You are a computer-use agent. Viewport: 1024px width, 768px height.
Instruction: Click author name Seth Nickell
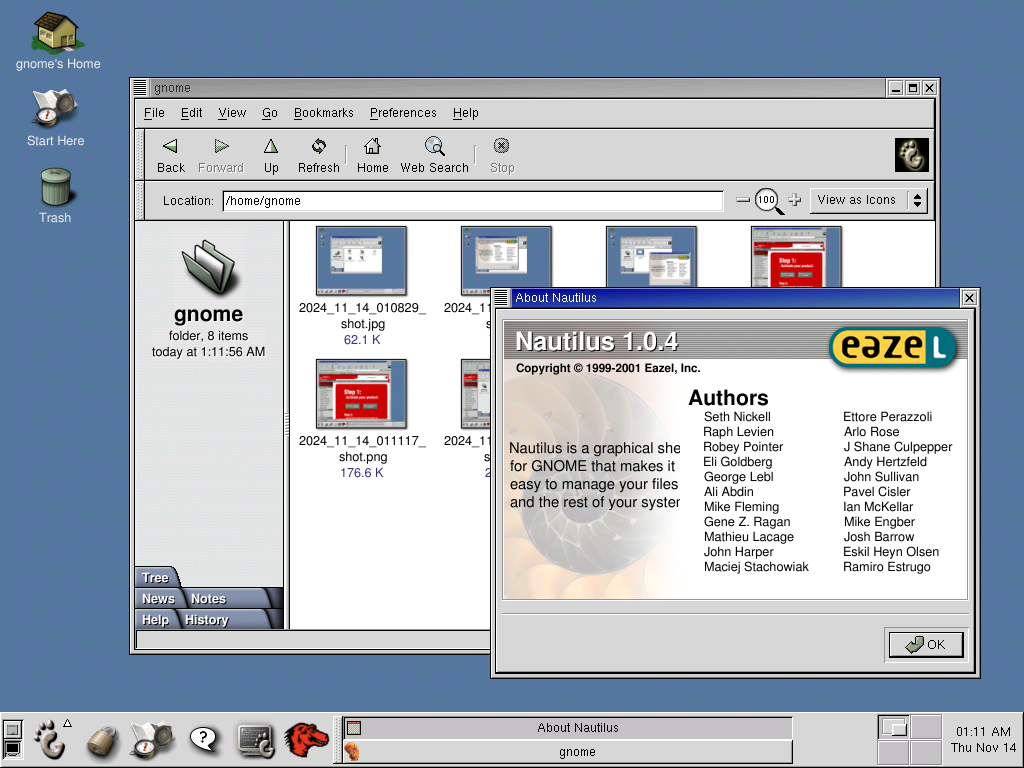point(737,417)
